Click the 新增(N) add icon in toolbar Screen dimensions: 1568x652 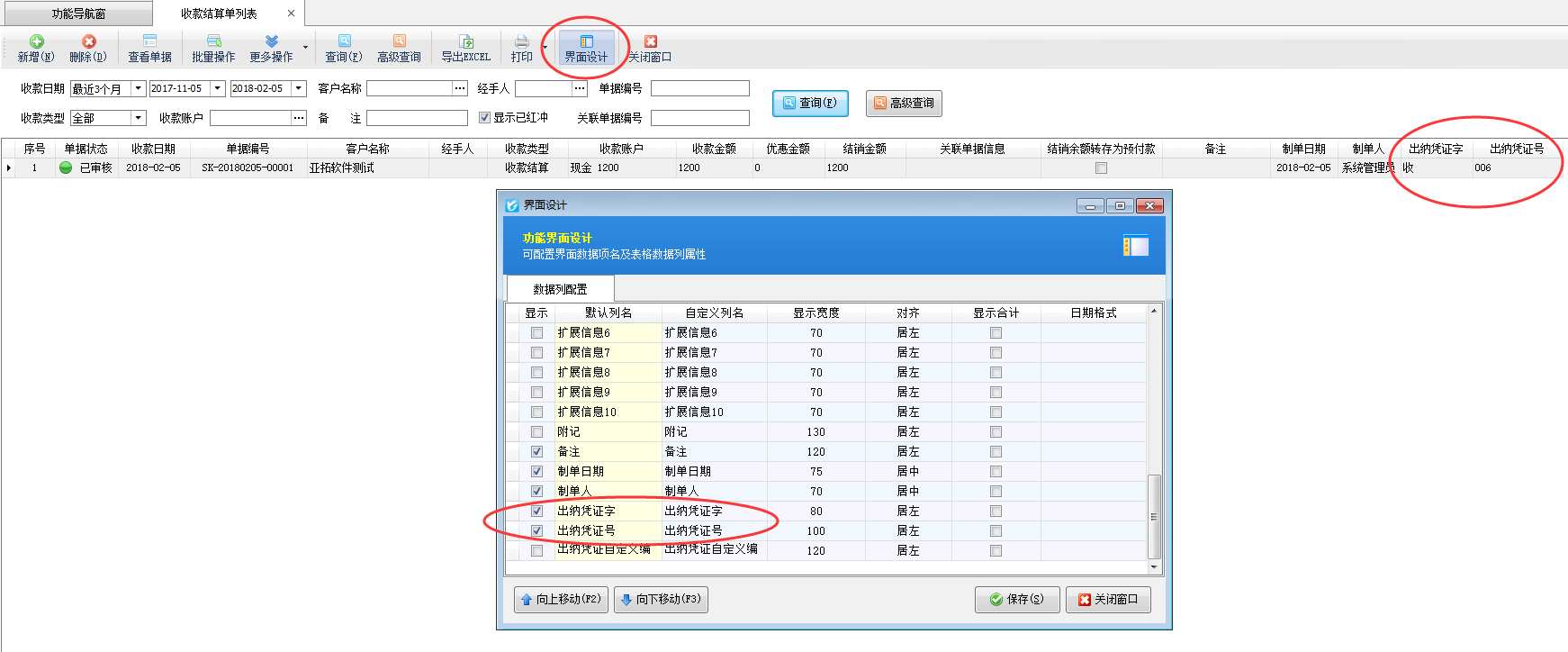point(36,41)
